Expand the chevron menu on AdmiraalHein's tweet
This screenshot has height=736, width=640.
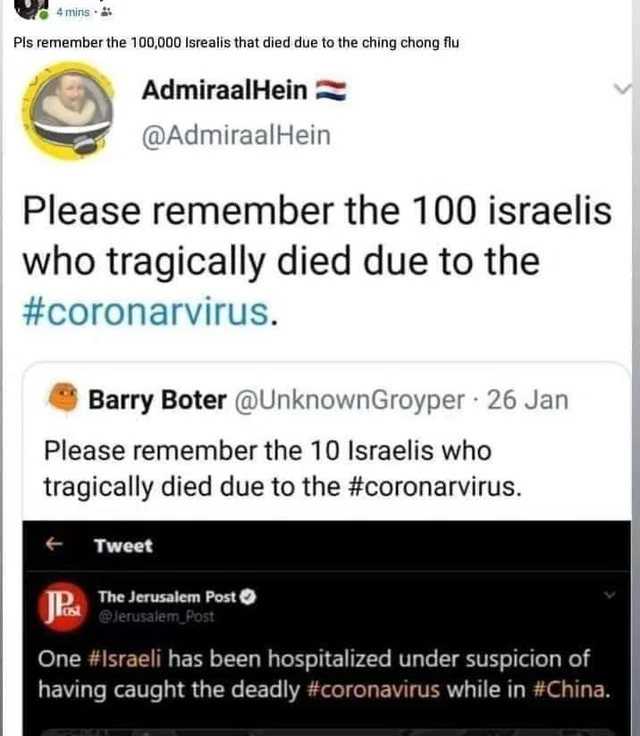622,90
